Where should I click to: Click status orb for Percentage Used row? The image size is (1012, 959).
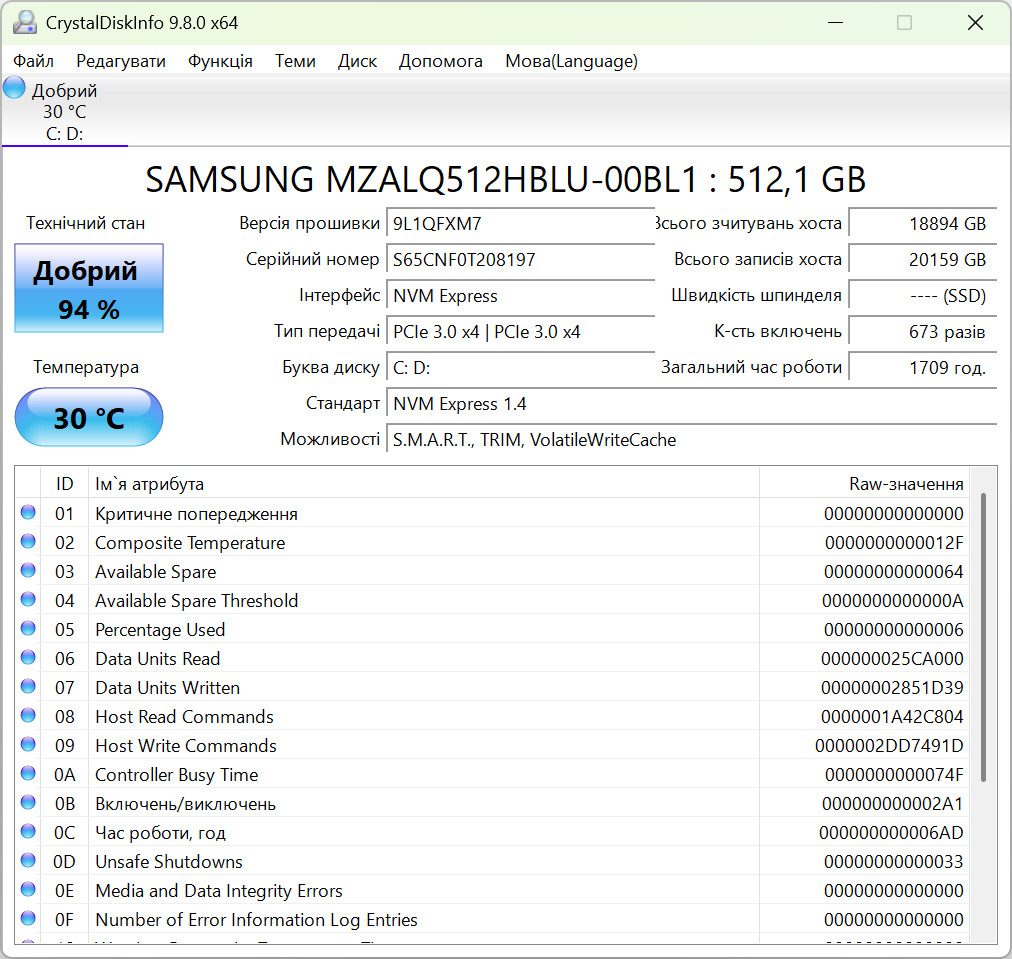(28, 629)
